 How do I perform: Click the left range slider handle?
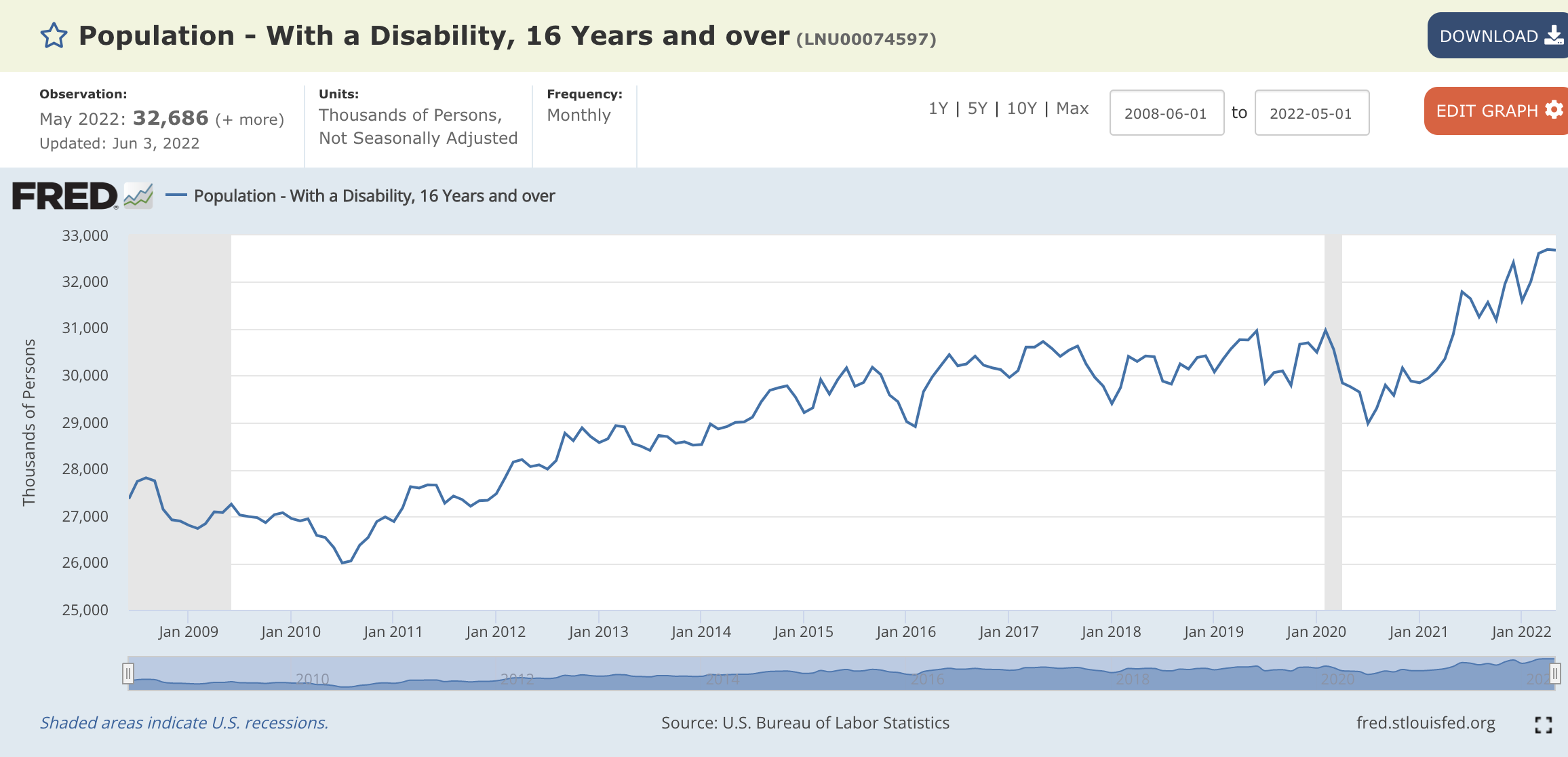(128, 674)
